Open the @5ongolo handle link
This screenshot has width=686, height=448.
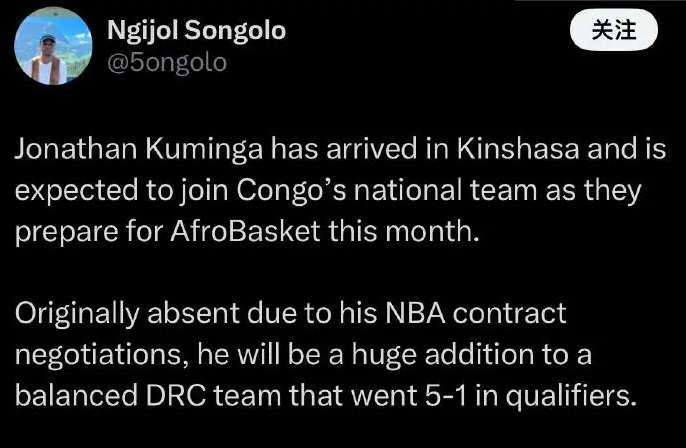[x=166, y=62]
